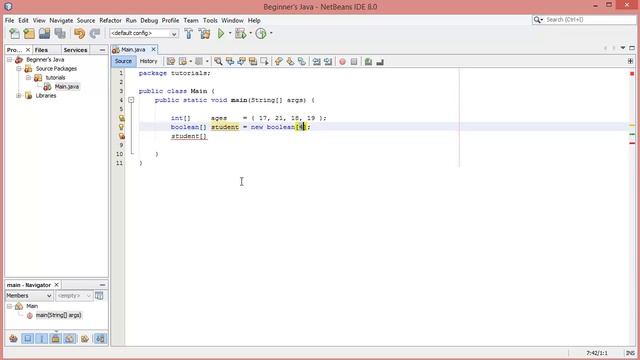Click Find Next Occurrence editor icon
The width and height of the screenshot is (640, 360).
[241, 62]
